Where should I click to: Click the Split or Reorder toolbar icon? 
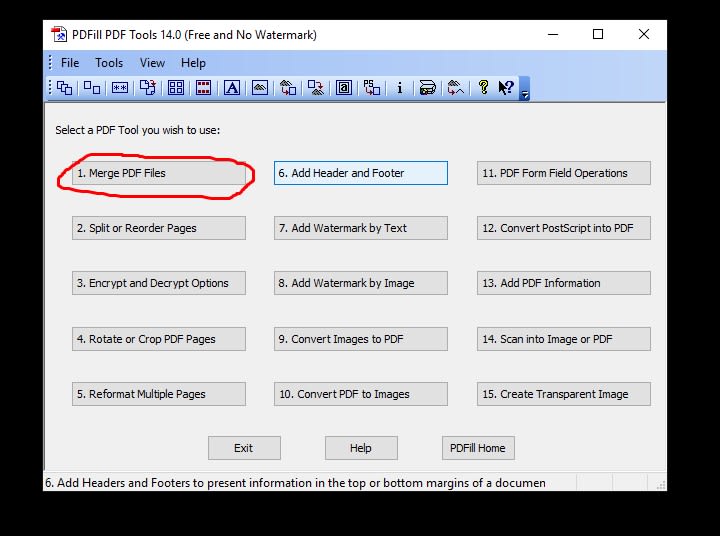pyautogui.click(x=92, y=88)
